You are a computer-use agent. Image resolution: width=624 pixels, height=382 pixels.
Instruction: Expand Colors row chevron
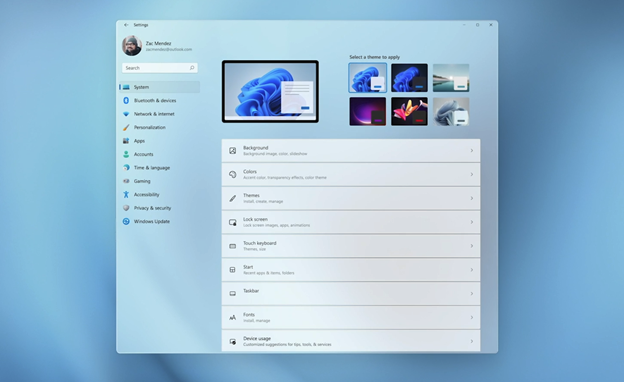click(x=472, y=175)
